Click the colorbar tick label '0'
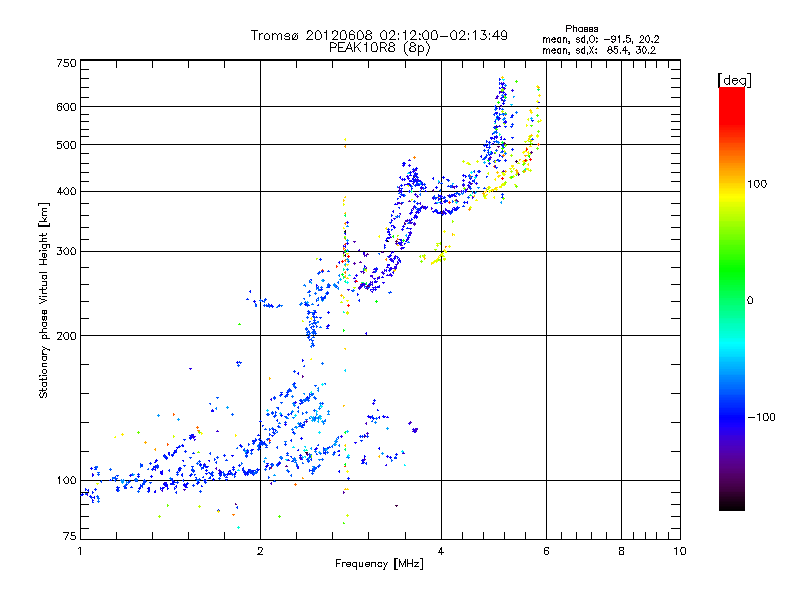800x600 pixels. pos(750,300)
